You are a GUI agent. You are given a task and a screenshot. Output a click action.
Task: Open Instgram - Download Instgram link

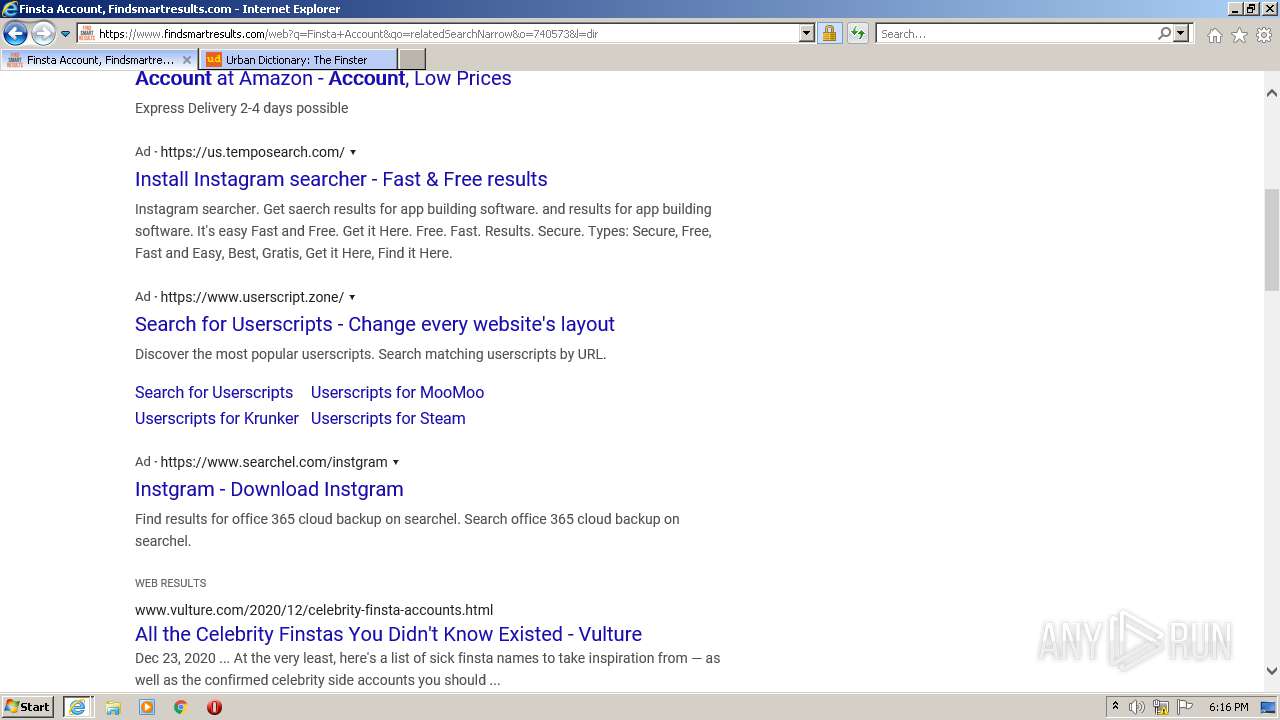(x=269, y=489)
